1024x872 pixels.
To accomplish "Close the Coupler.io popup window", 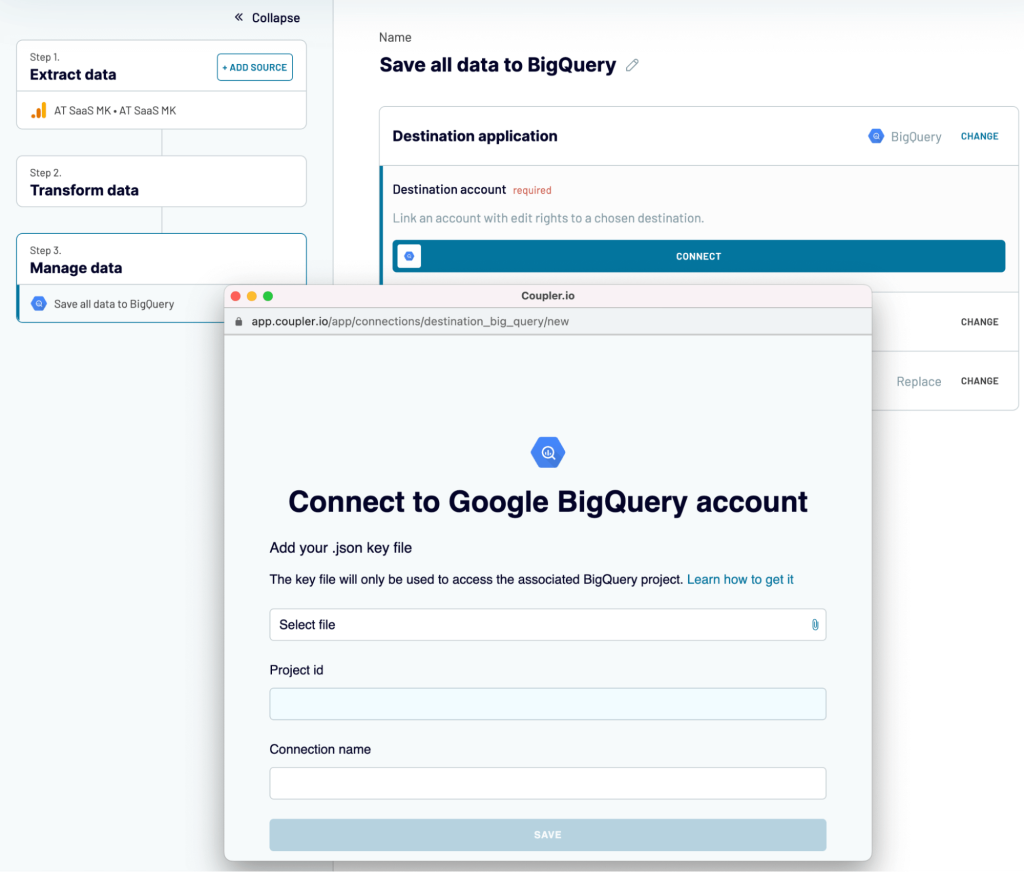I will (x=236, y=296).
